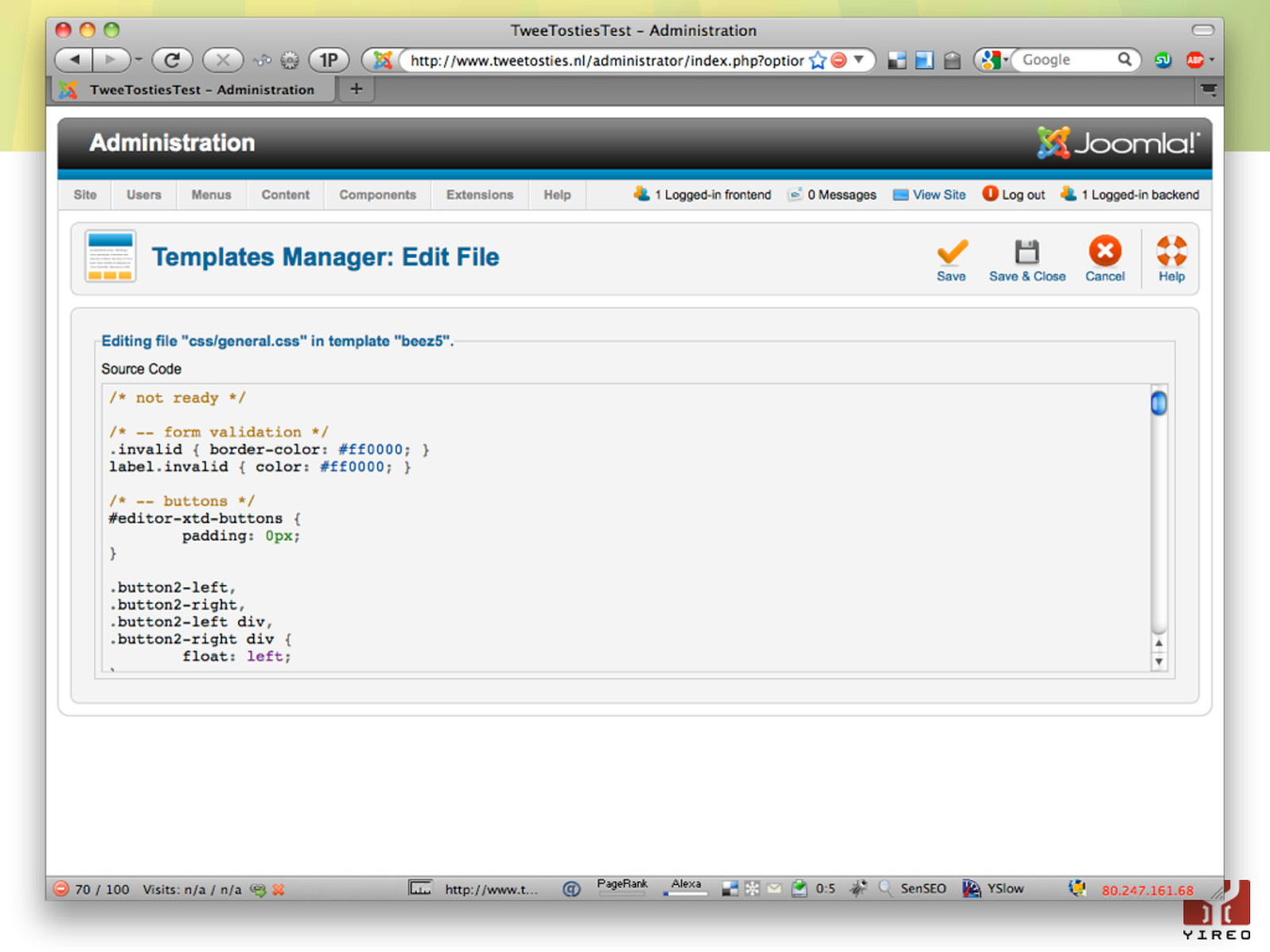This screenshot has width=1270, height=952.
Task: Click the blue window icon in the toolbar
Action: tap(925, 60)
